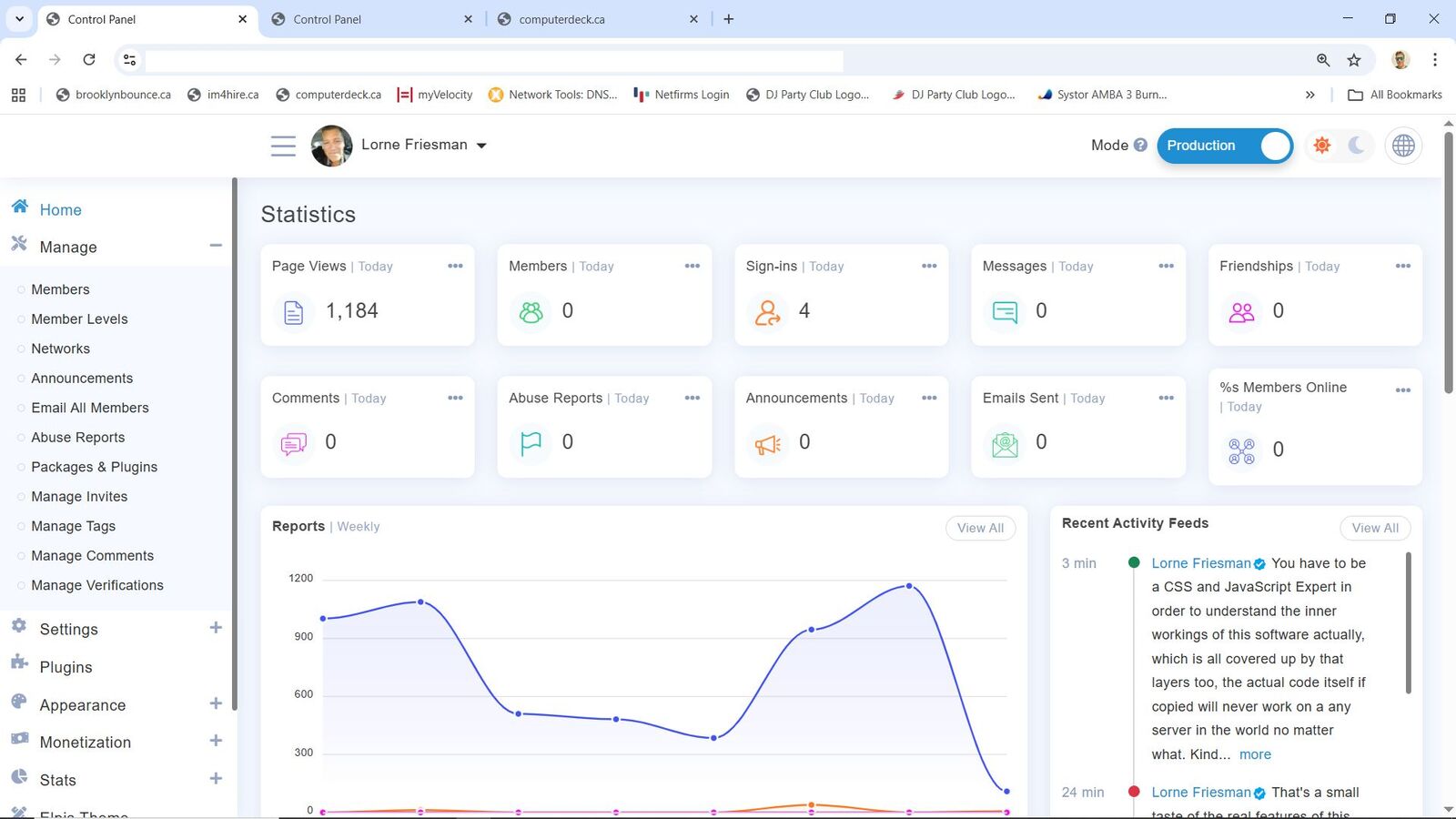Image resolution: width=1456 pixels, height=819 pixels.
Task: Click the 'more' link in activity feed
Action: click(1255, 754)
